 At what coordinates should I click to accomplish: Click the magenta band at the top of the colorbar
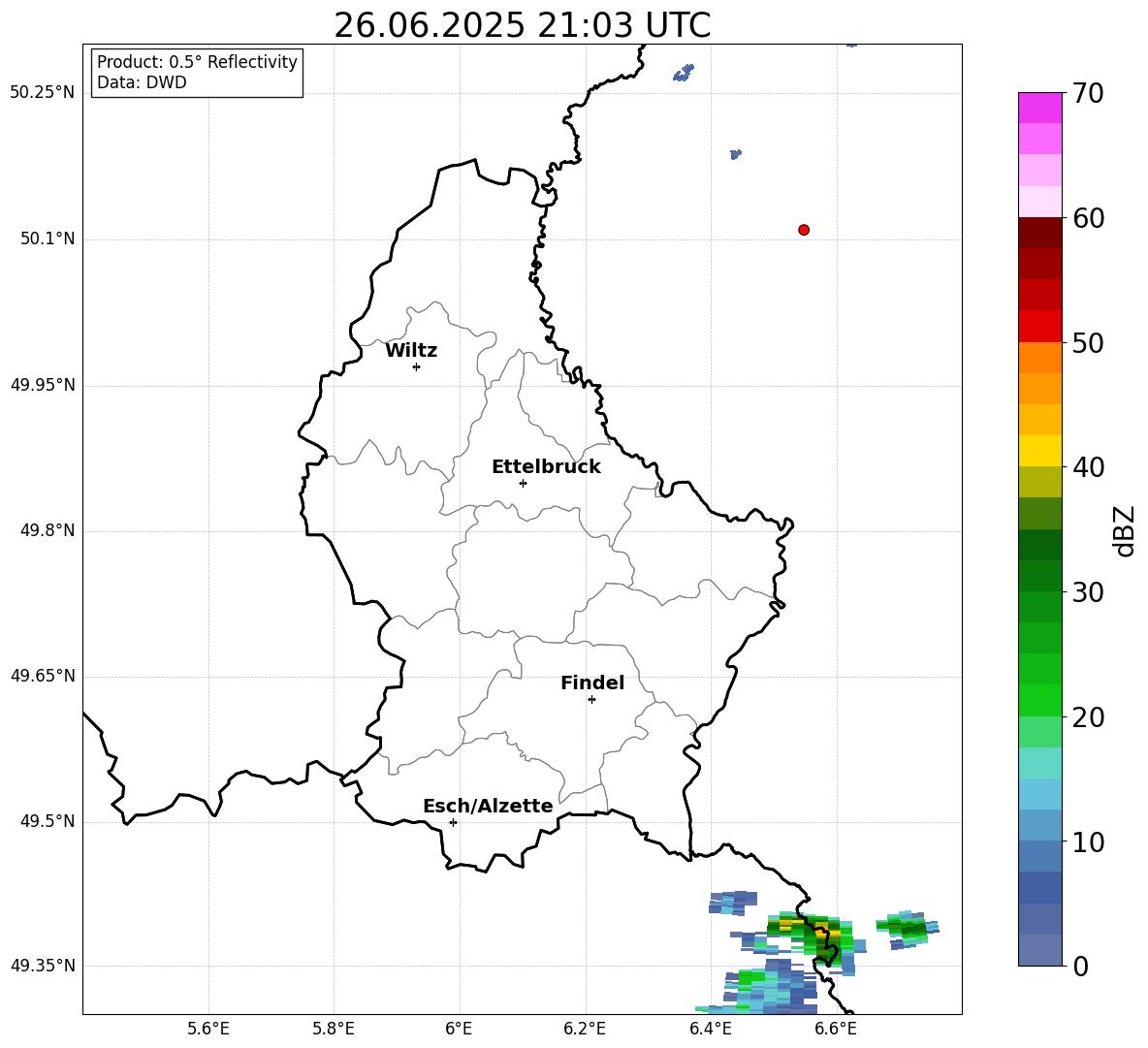point(1039,108)
